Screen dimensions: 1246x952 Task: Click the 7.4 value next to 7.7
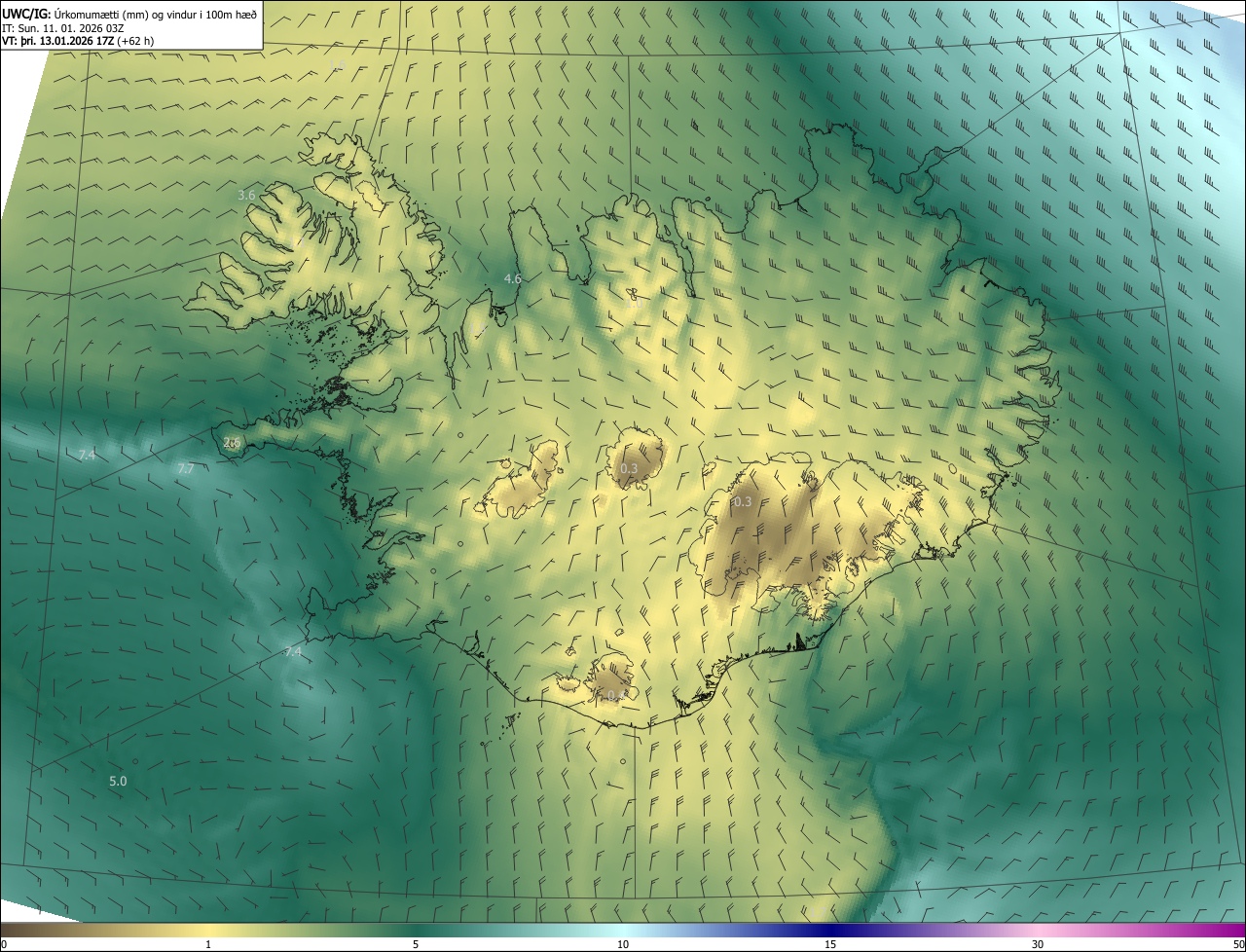pos(87,456)
